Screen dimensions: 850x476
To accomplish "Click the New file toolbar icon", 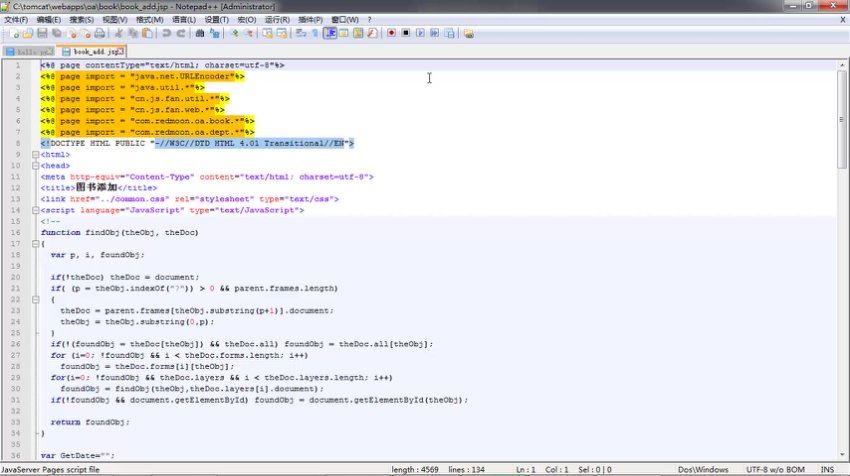I will click(x=8, y=33).
